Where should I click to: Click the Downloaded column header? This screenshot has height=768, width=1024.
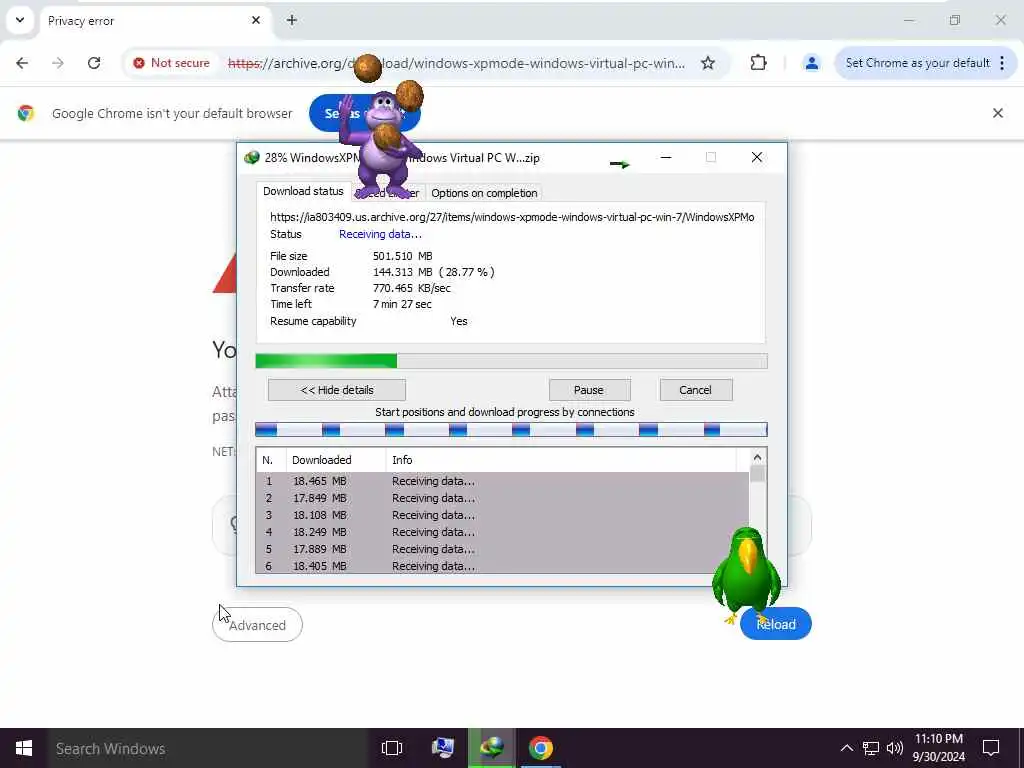pos(336,460)
